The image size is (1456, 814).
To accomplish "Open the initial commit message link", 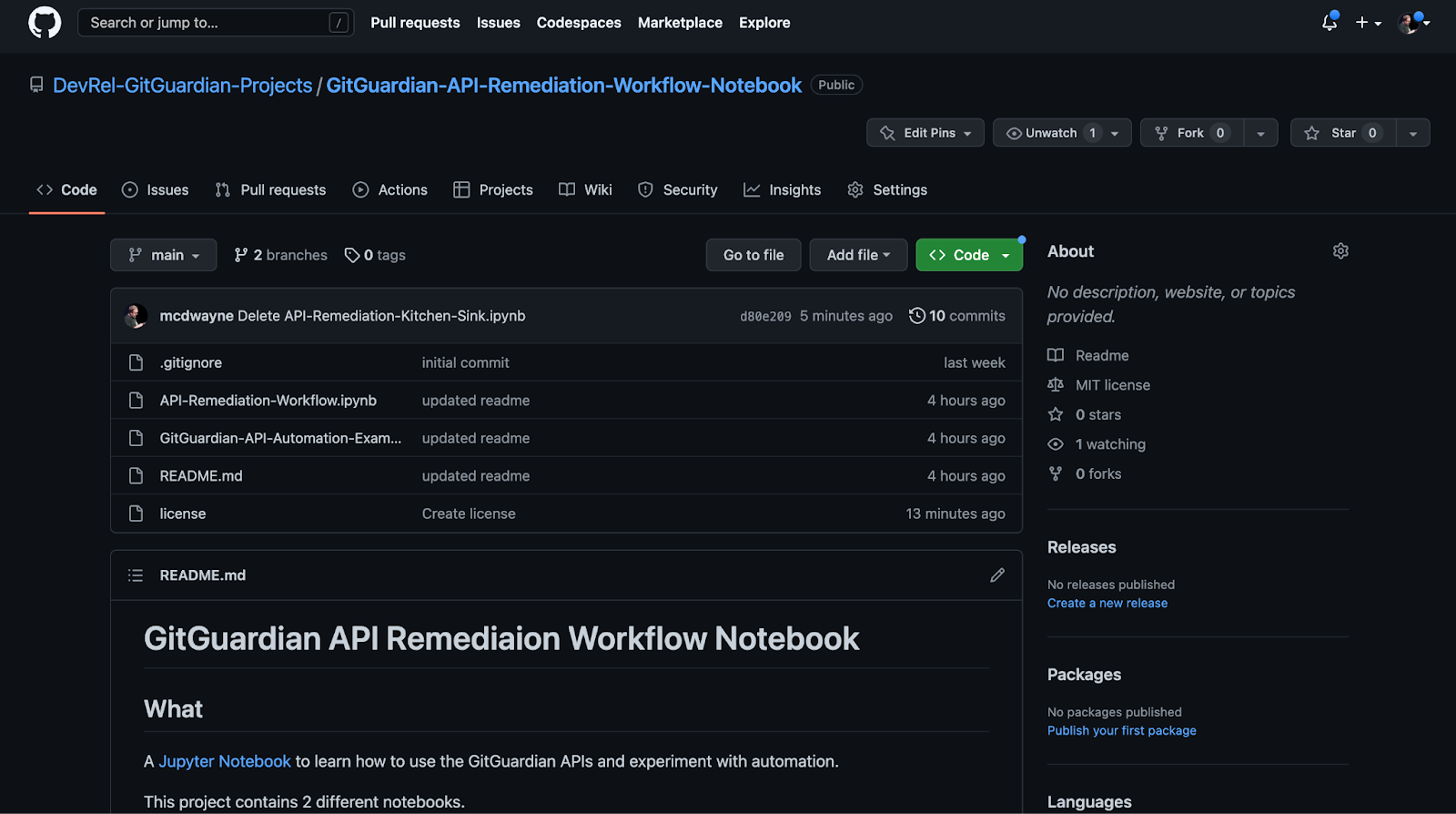I will [x=465, y=362].
